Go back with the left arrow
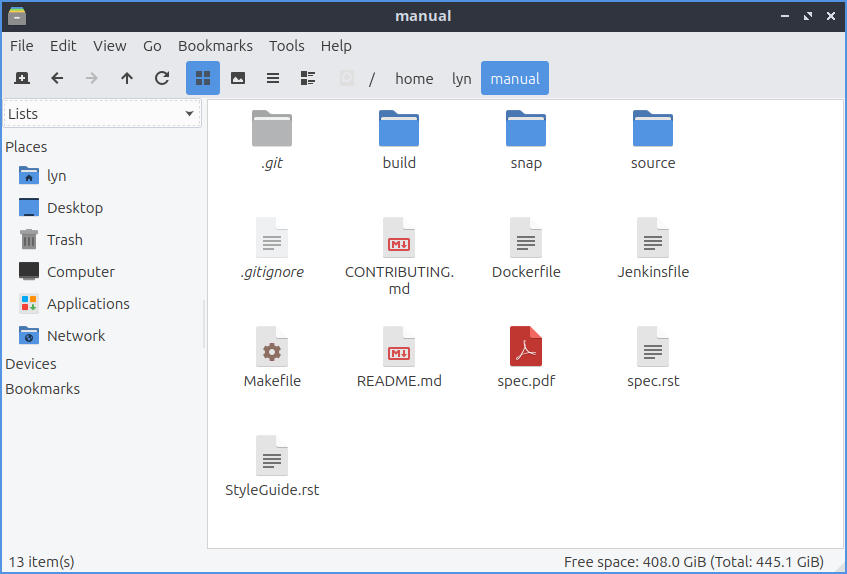The height and width of the screenshot is (574, 847). [x=57, y=78]
